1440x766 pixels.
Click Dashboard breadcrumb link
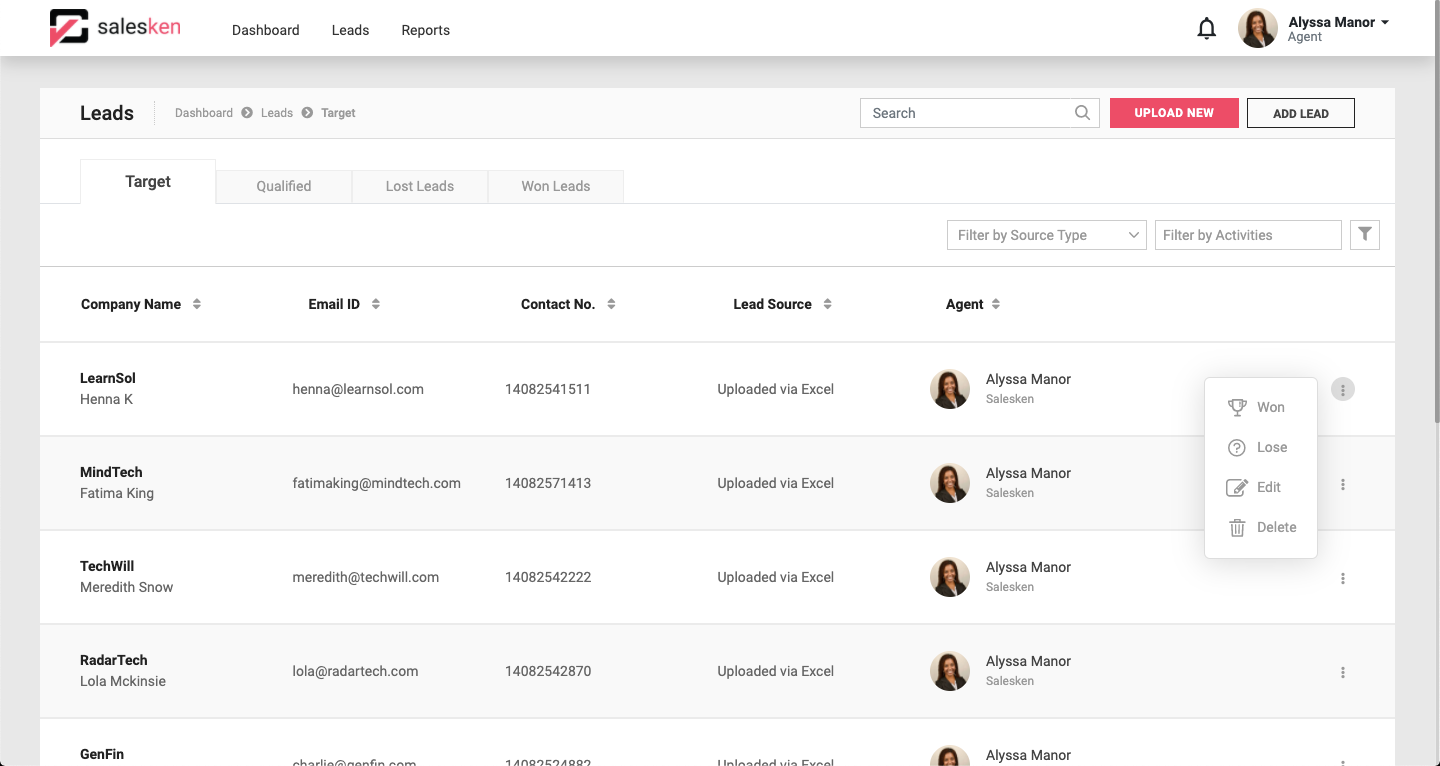[x=204, y=113]
